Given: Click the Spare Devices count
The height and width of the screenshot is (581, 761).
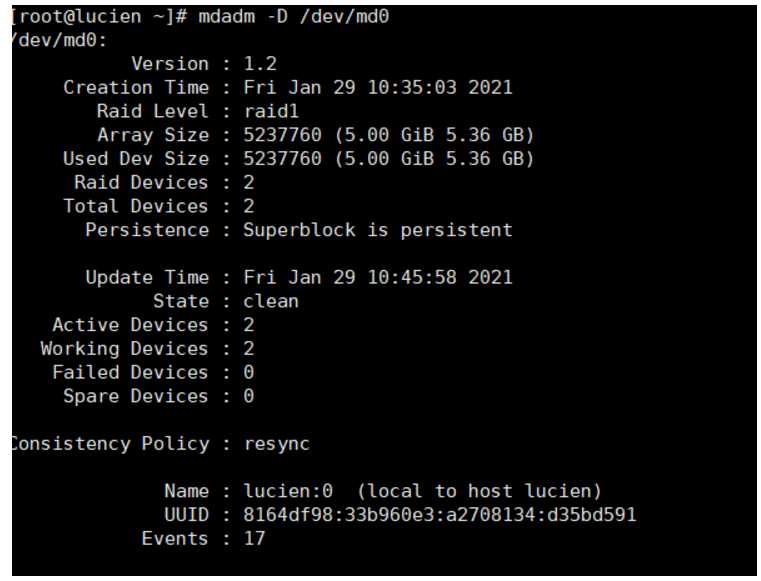Looking at the screenshot, I should [248, 396].
